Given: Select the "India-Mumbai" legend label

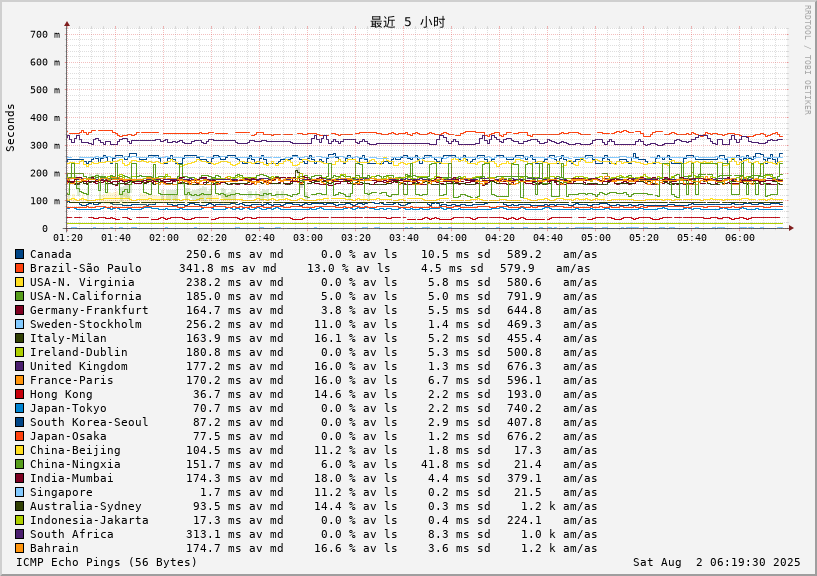Looking at the screenshot, I should pyautogui.click(x=71, y=479).
